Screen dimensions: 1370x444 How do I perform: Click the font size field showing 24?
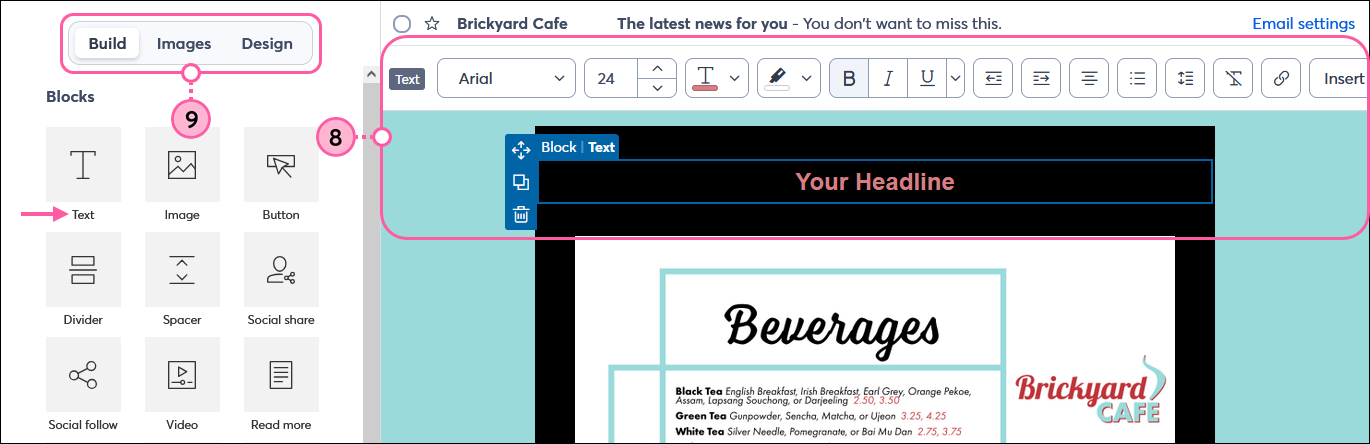[x=610, y=78]
